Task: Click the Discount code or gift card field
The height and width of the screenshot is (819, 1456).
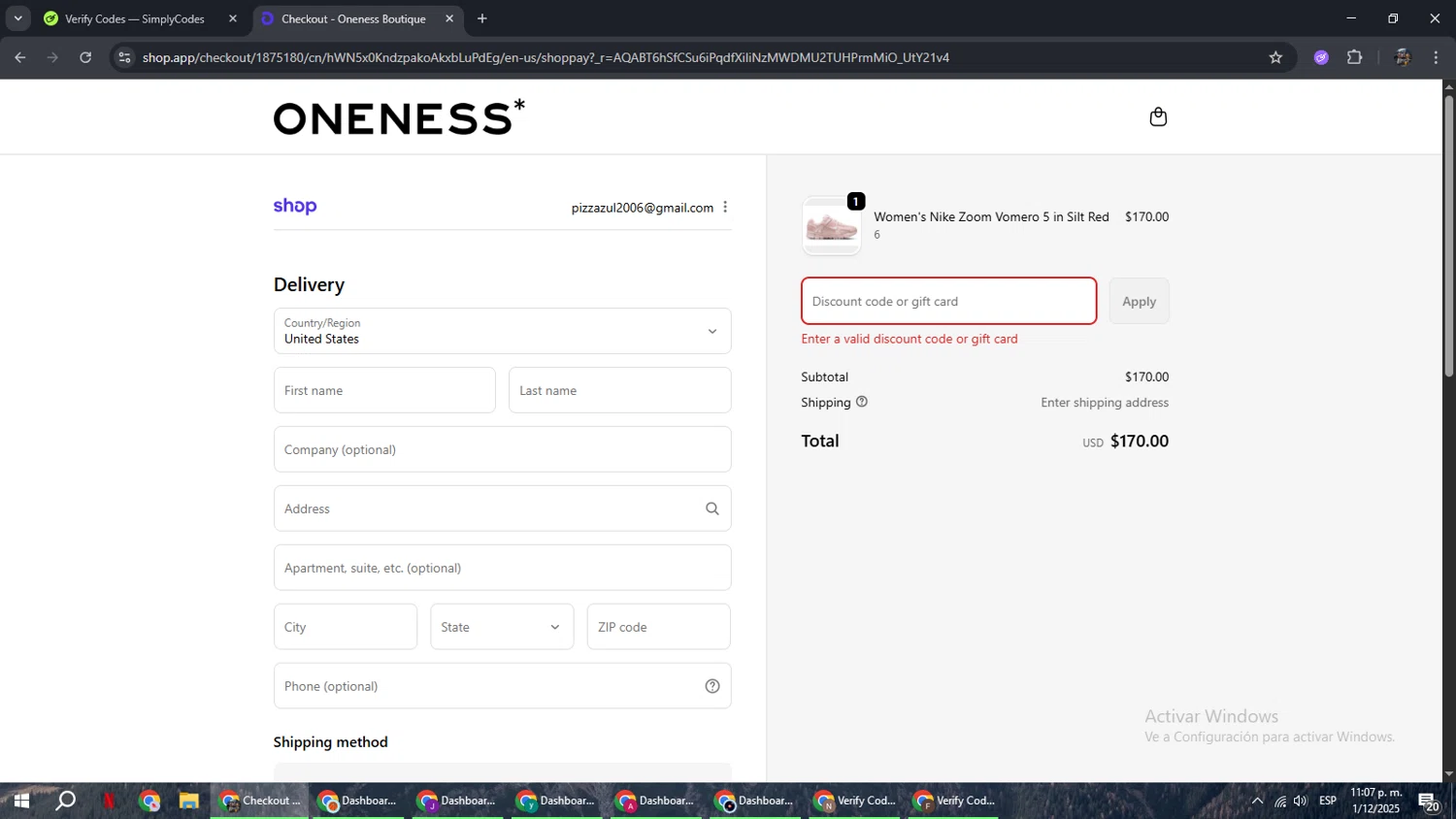Action: point(948,301)
